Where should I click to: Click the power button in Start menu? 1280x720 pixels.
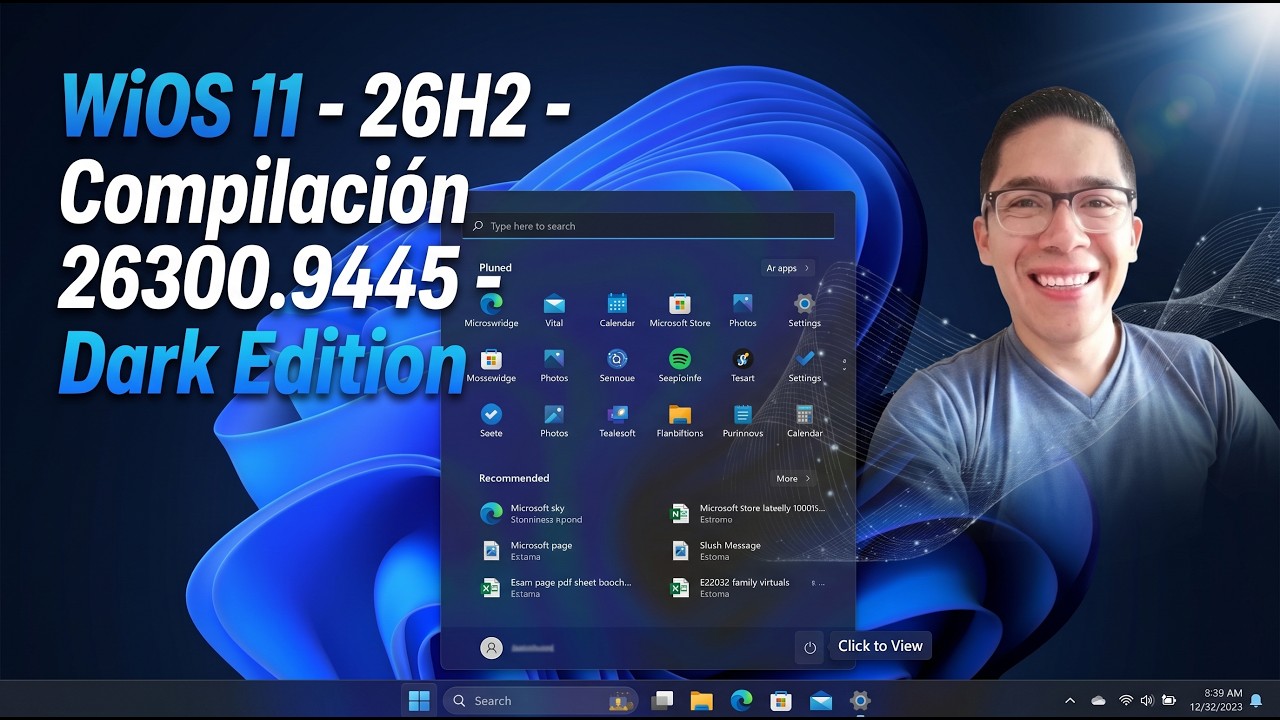pos(810,648)
